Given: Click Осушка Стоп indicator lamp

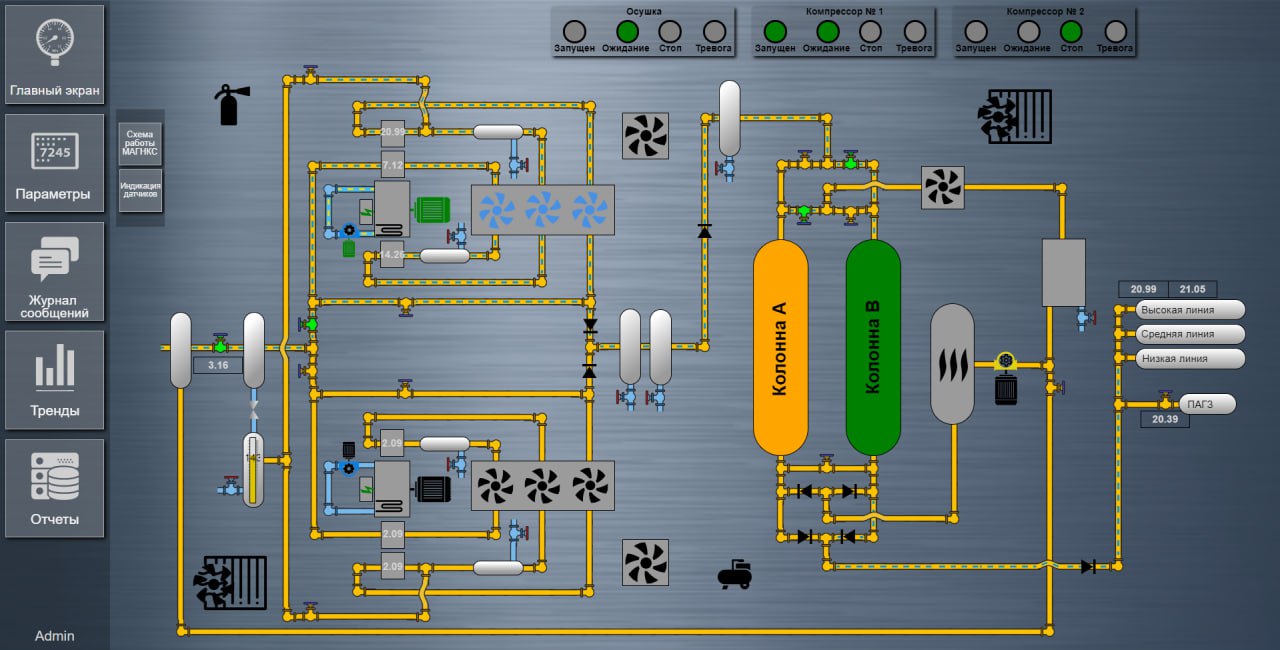Looking at the screenshot, I should (670, 31).
